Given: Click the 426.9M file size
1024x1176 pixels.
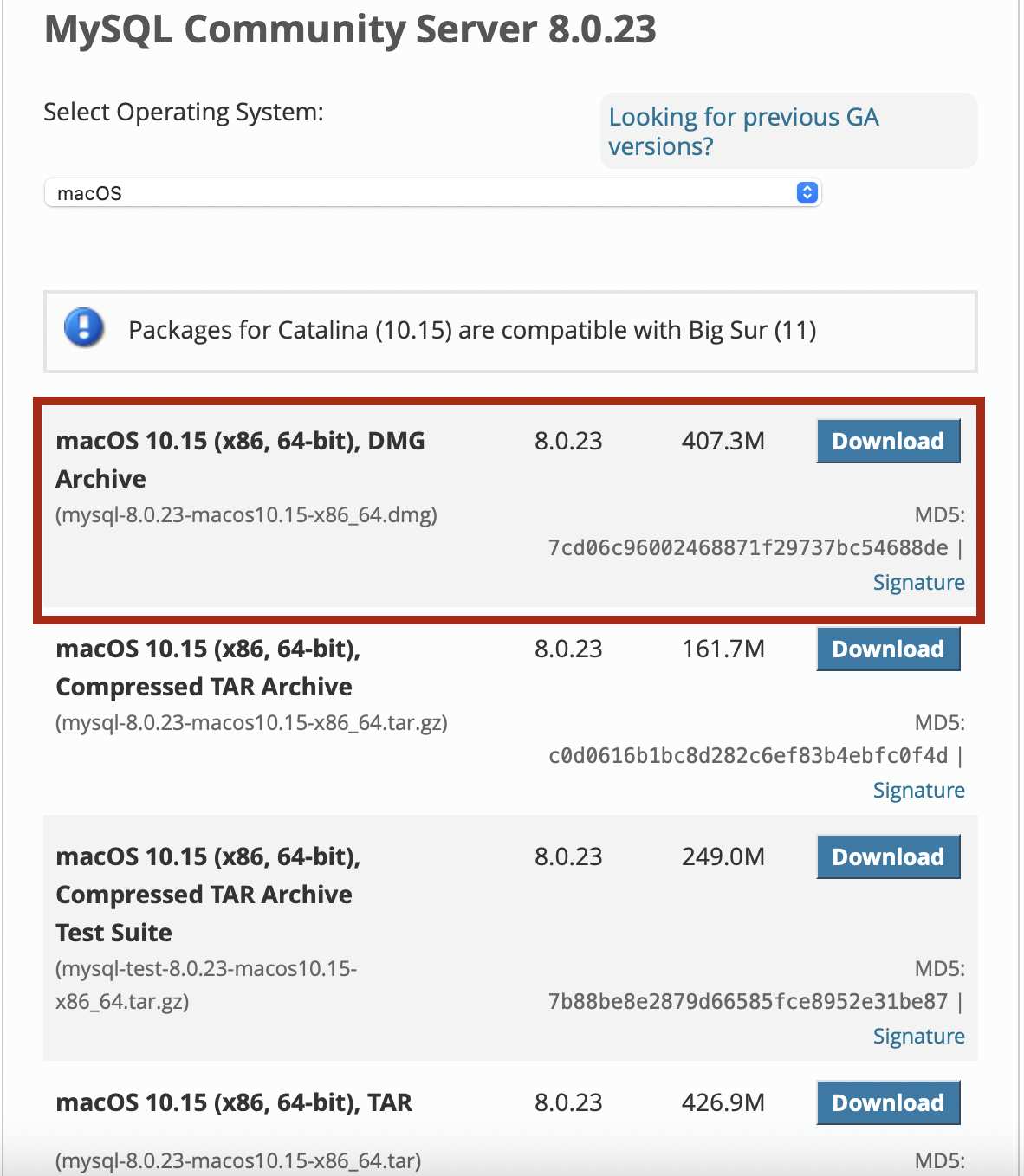Looking at the screenshot, I should 723,1102.
